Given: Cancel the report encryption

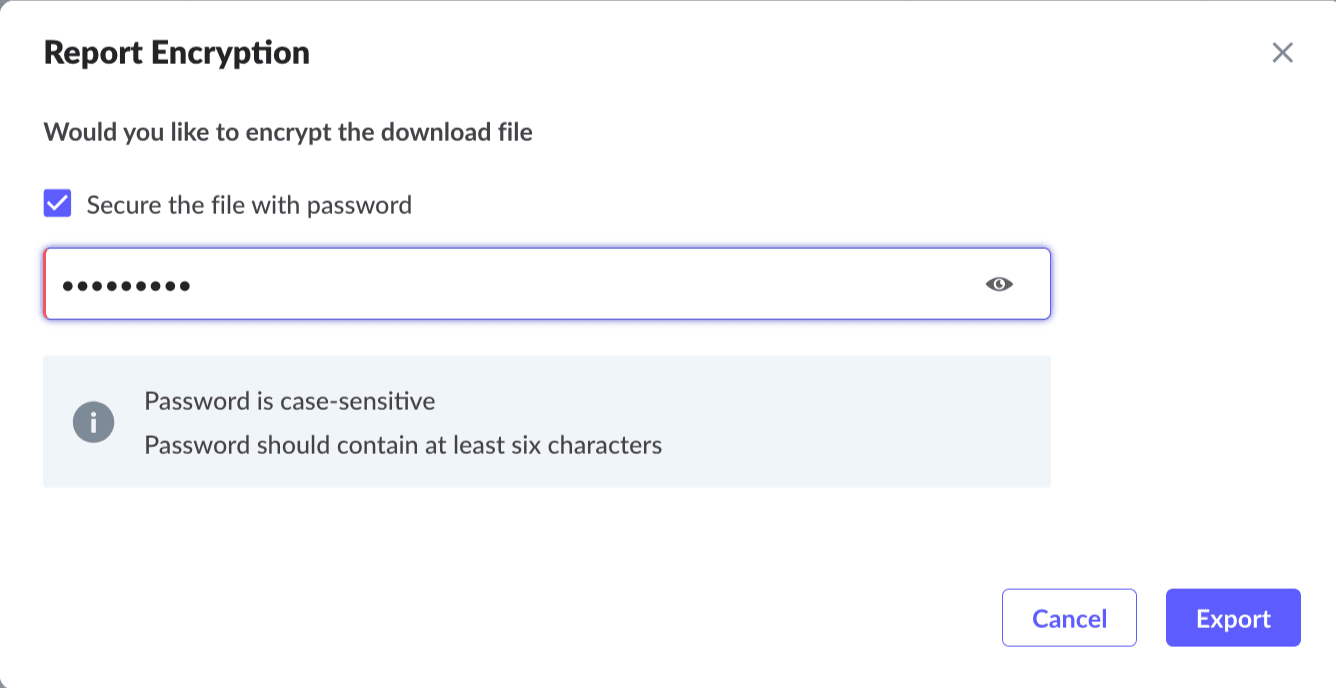Looking at the screenshot, I should [x=1069, y=618].
